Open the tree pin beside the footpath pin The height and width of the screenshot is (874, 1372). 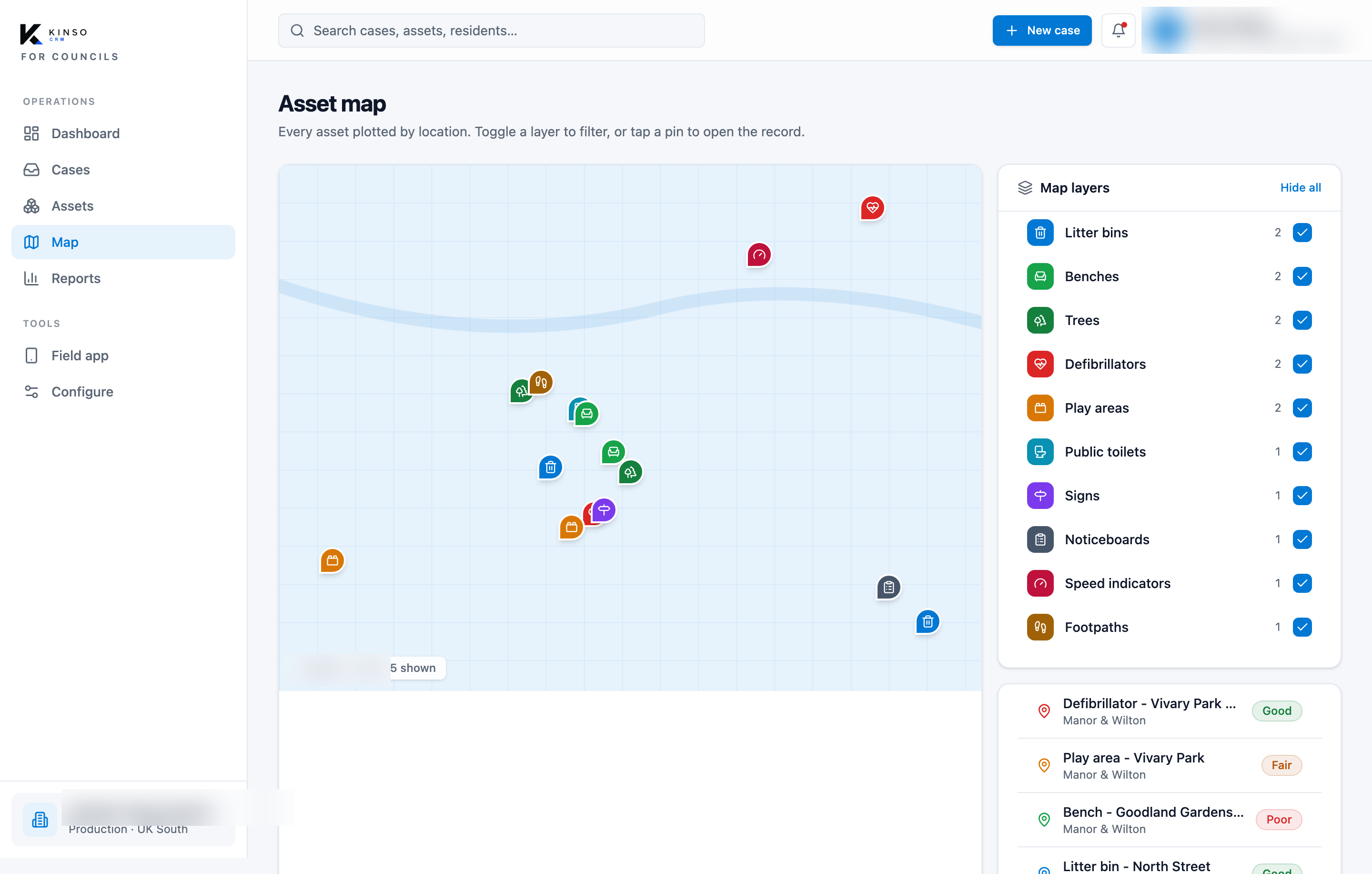click(x=519, y=392)
